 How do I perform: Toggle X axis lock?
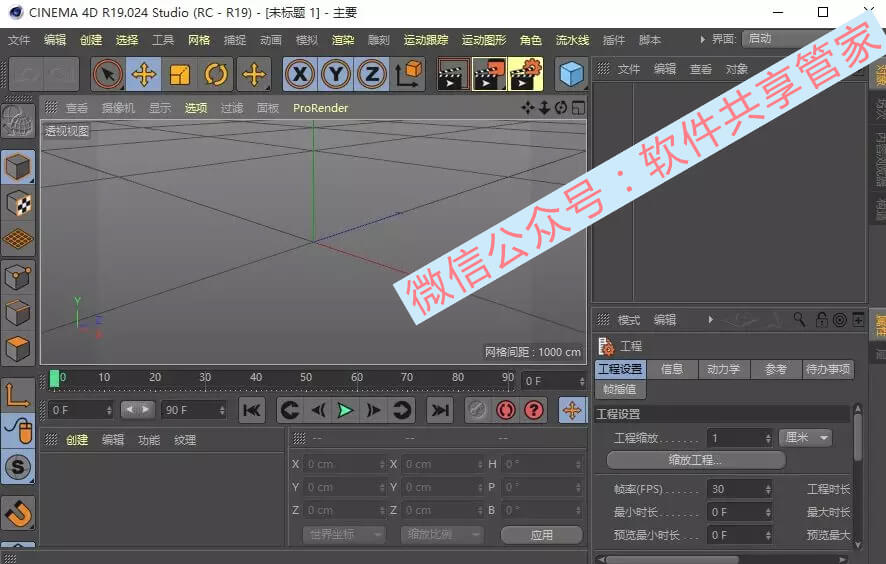click(300, 74)
